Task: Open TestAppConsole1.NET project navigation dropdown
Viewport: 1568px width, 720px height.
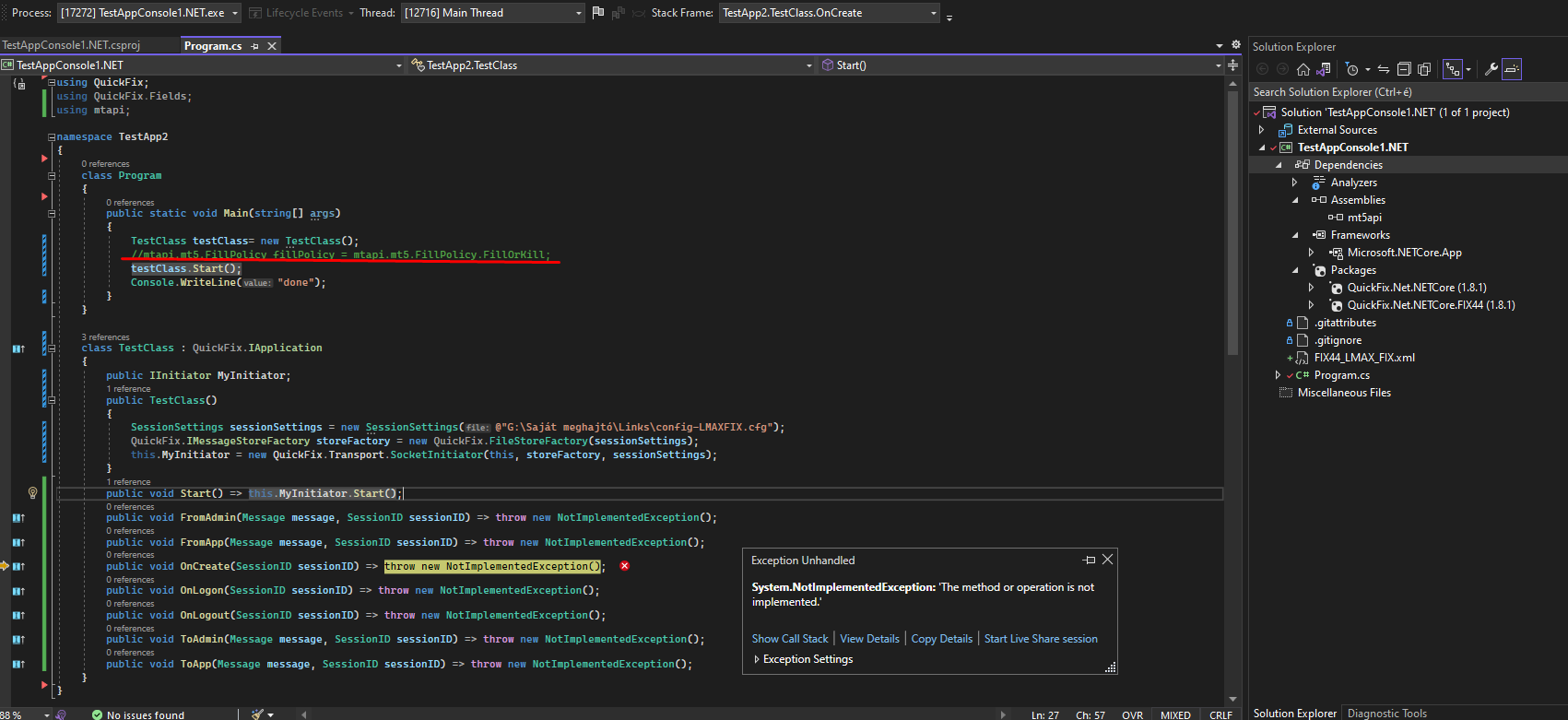Action: point(399,65)
